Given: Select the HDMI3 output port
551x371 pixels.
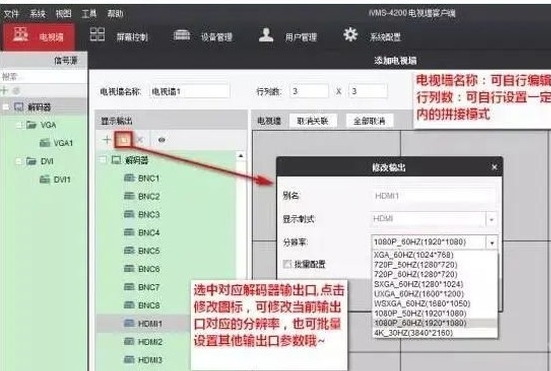Looking at the screenshot, I should (x=143, y=360).
